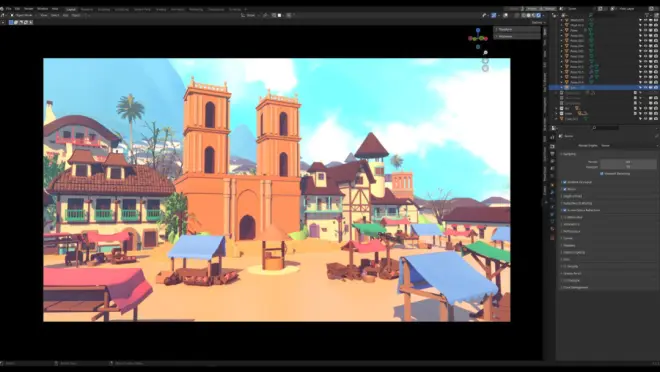Switch viewport to Rendered shading mode
Screen dimensions: 660x372
pyautogui.click(x=539, y=15)
